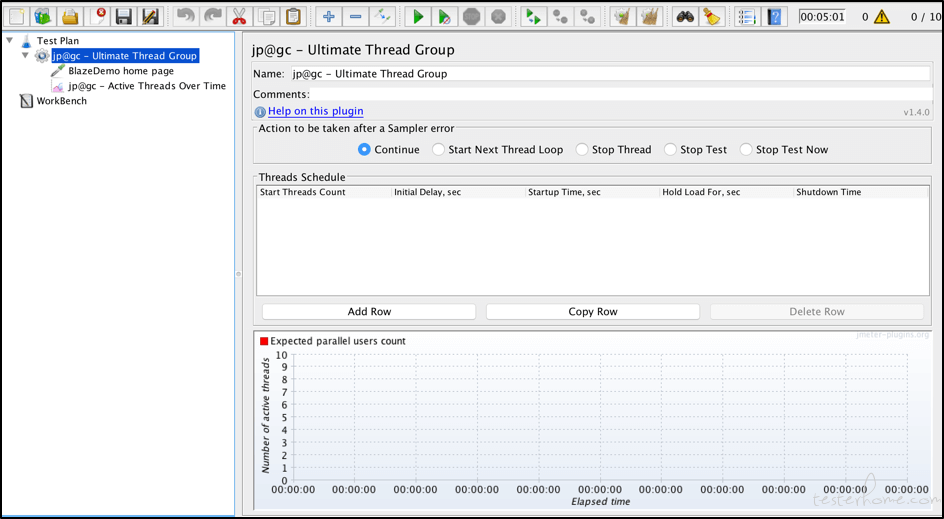
Task: Collapse the Test Plan tree node
Action: 10,41
